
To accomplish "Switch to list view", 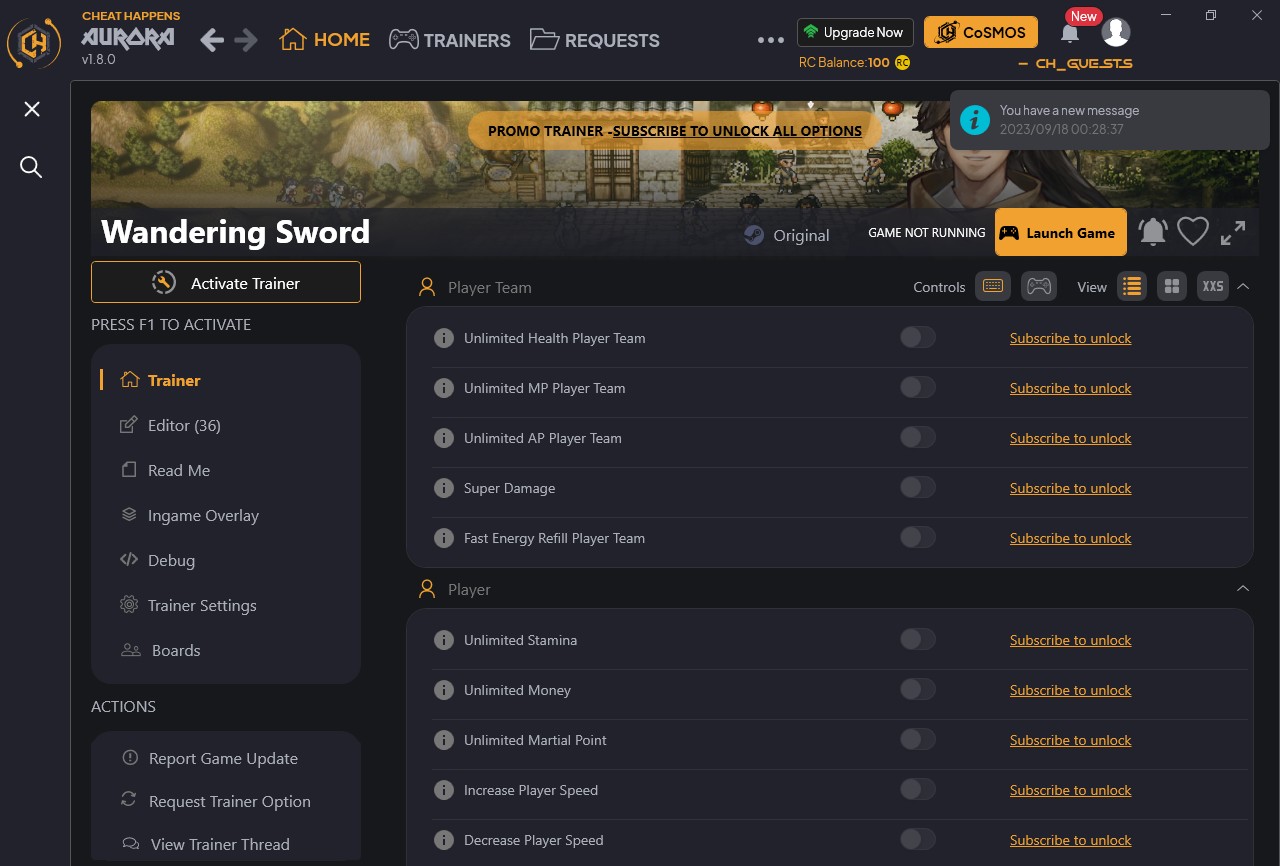I will pos(1132,287).
